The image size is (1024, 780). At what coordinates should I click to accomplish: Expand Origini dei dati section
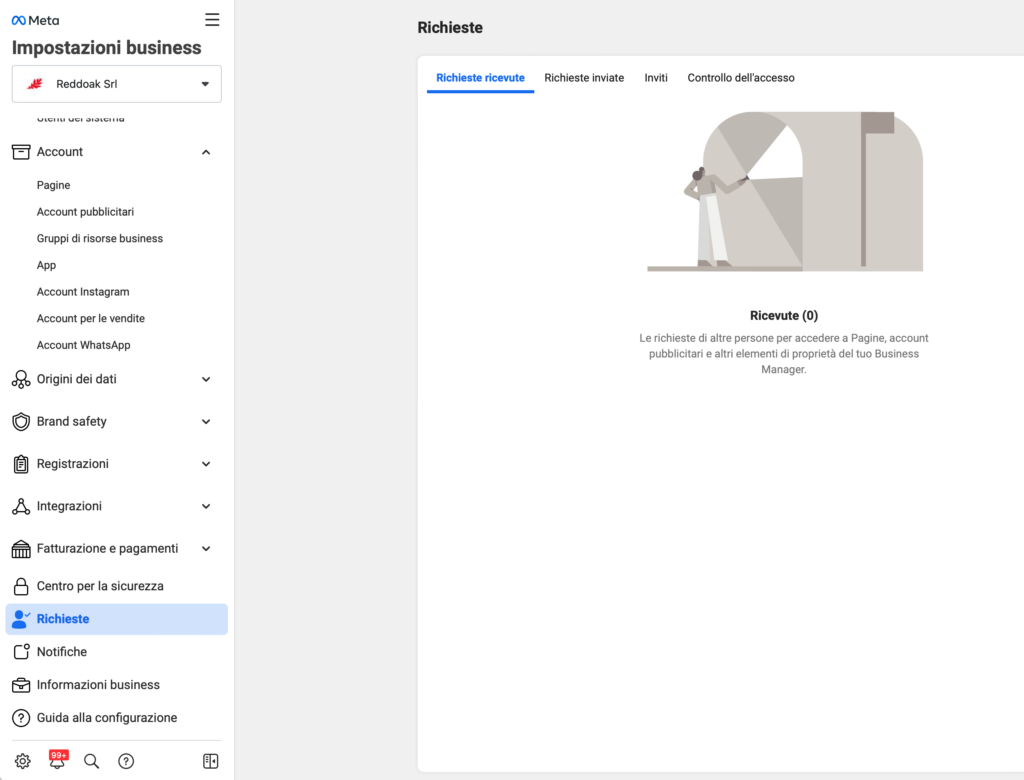click(x=206, y=379)
